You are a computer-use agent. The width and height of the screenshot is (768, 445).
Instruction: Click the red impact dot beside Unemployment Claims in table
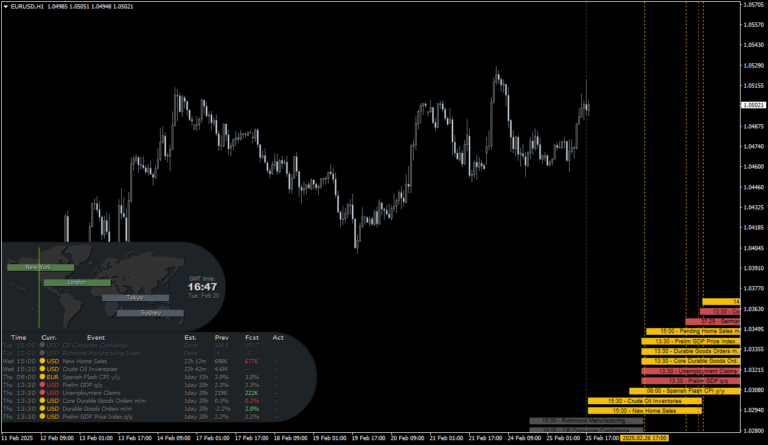(40, 393)
